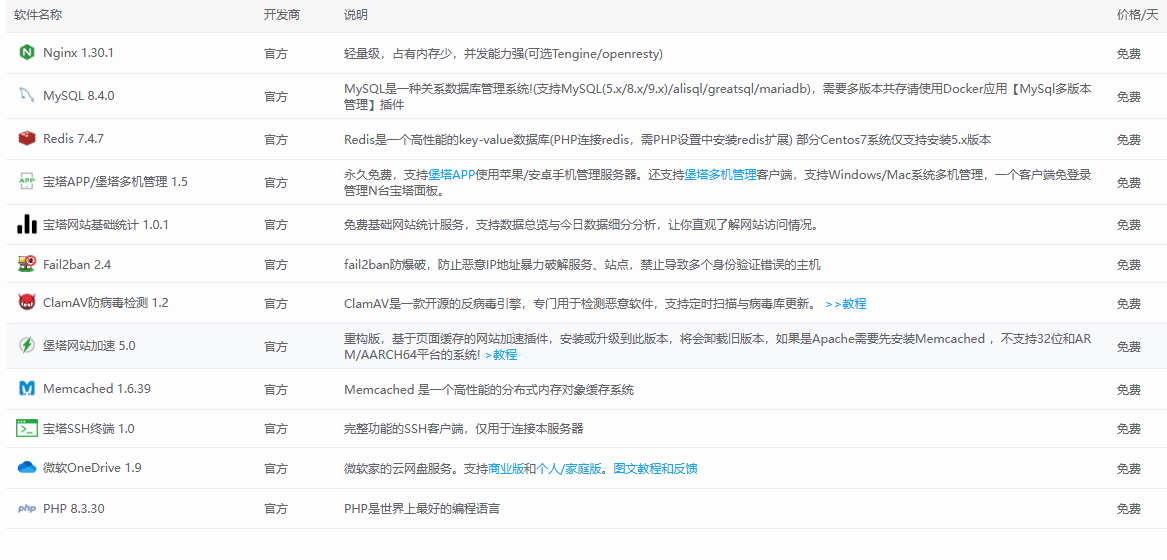
Task: Select the Fail2ban 2.4 name
Action: tap(77, 264)
